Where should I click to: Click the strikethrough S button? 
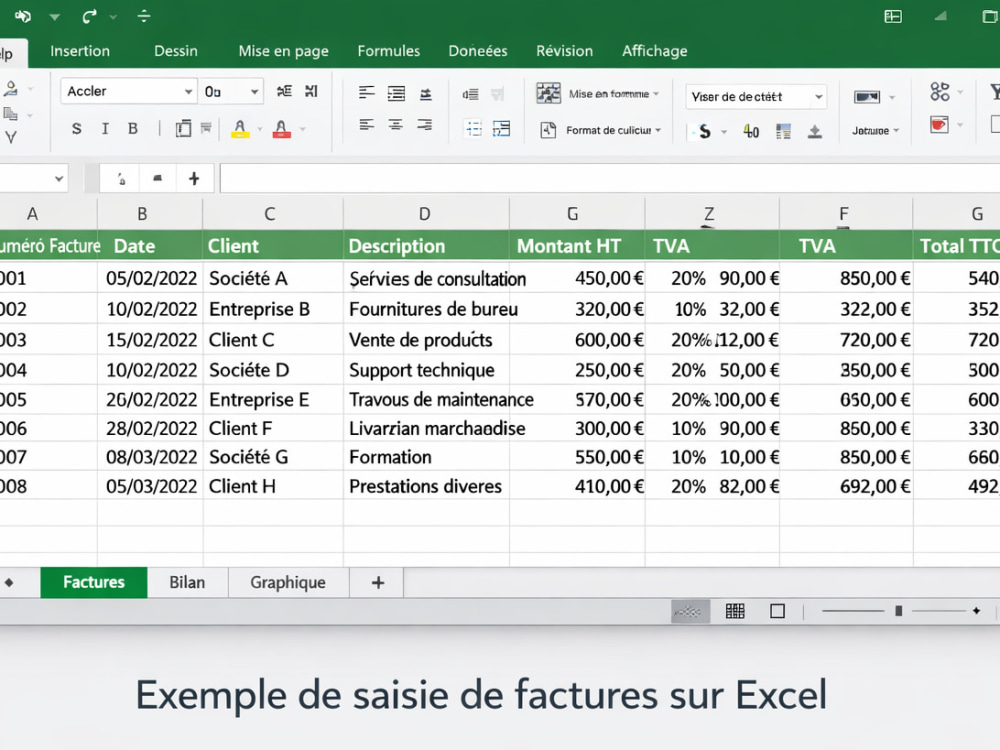(x=77, y=129)
